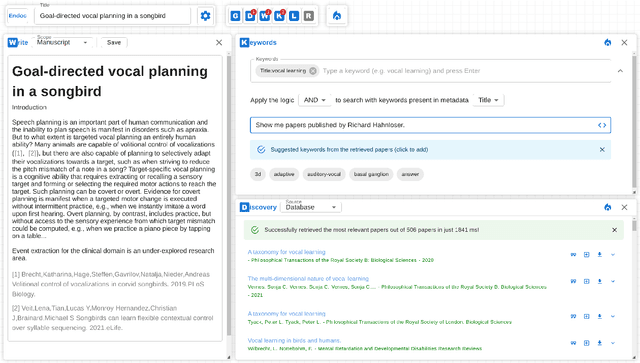
Task: Click the 'Introduction' subheading
Action: pos(29,107)
